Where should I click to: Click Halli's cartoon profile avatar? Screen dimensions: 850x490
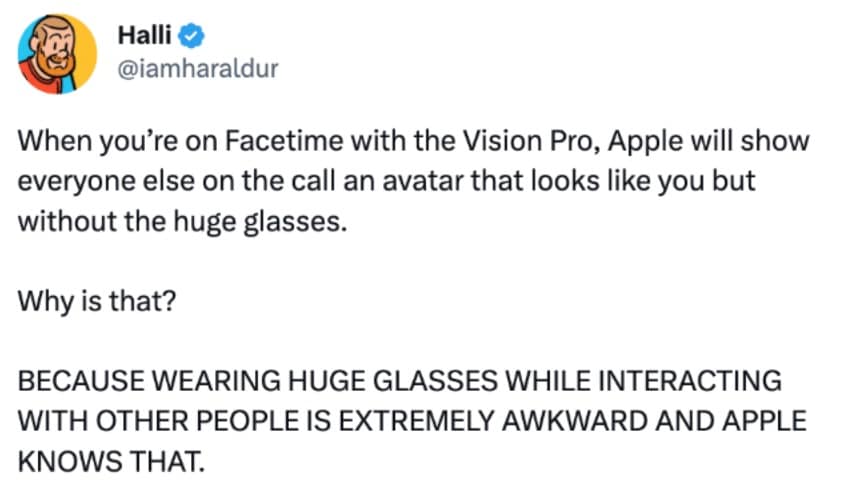tap(56, 53)
